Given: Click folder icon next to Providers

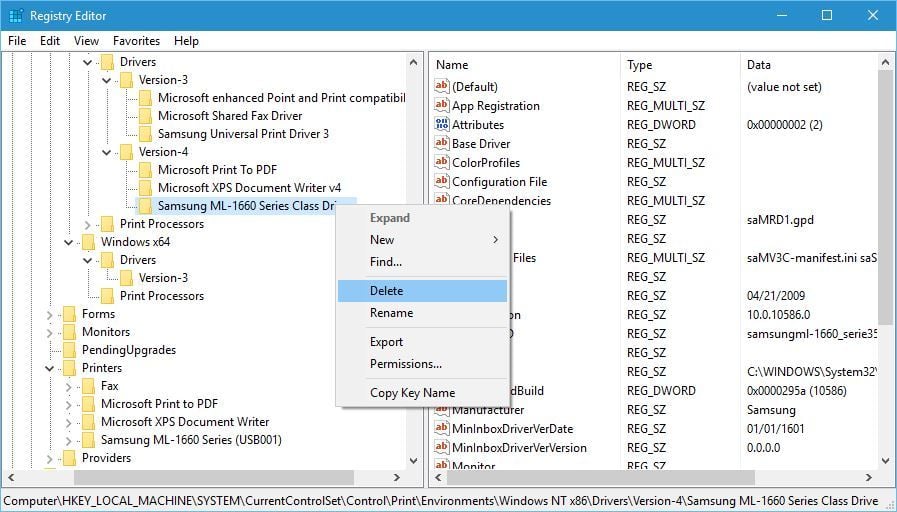Looking at the screenshot, I should click(x=69, y=458).
